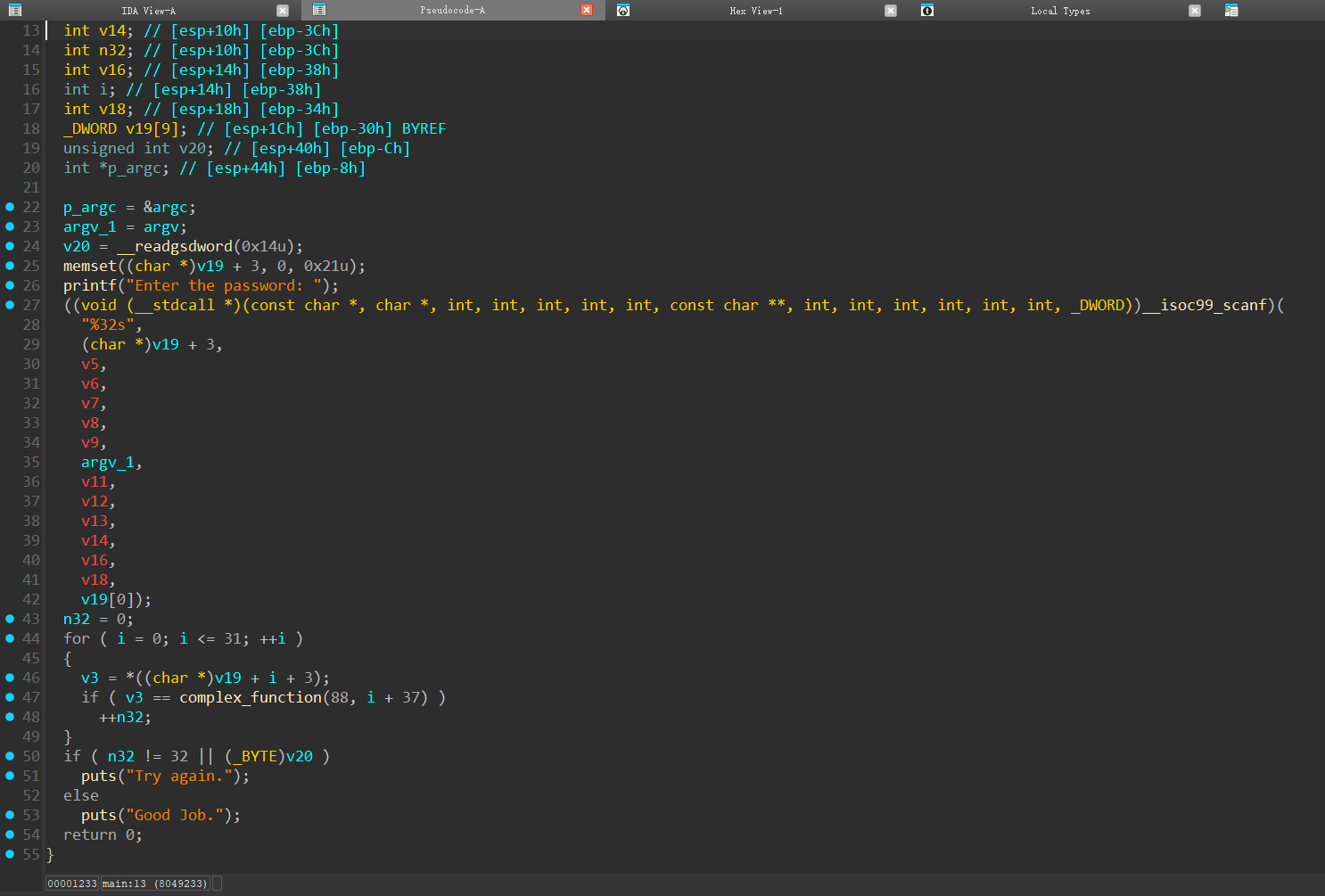This screenshot has width=1325, height=896.
Task: Click 0x21u value in memset call
Action: (326, 266)
